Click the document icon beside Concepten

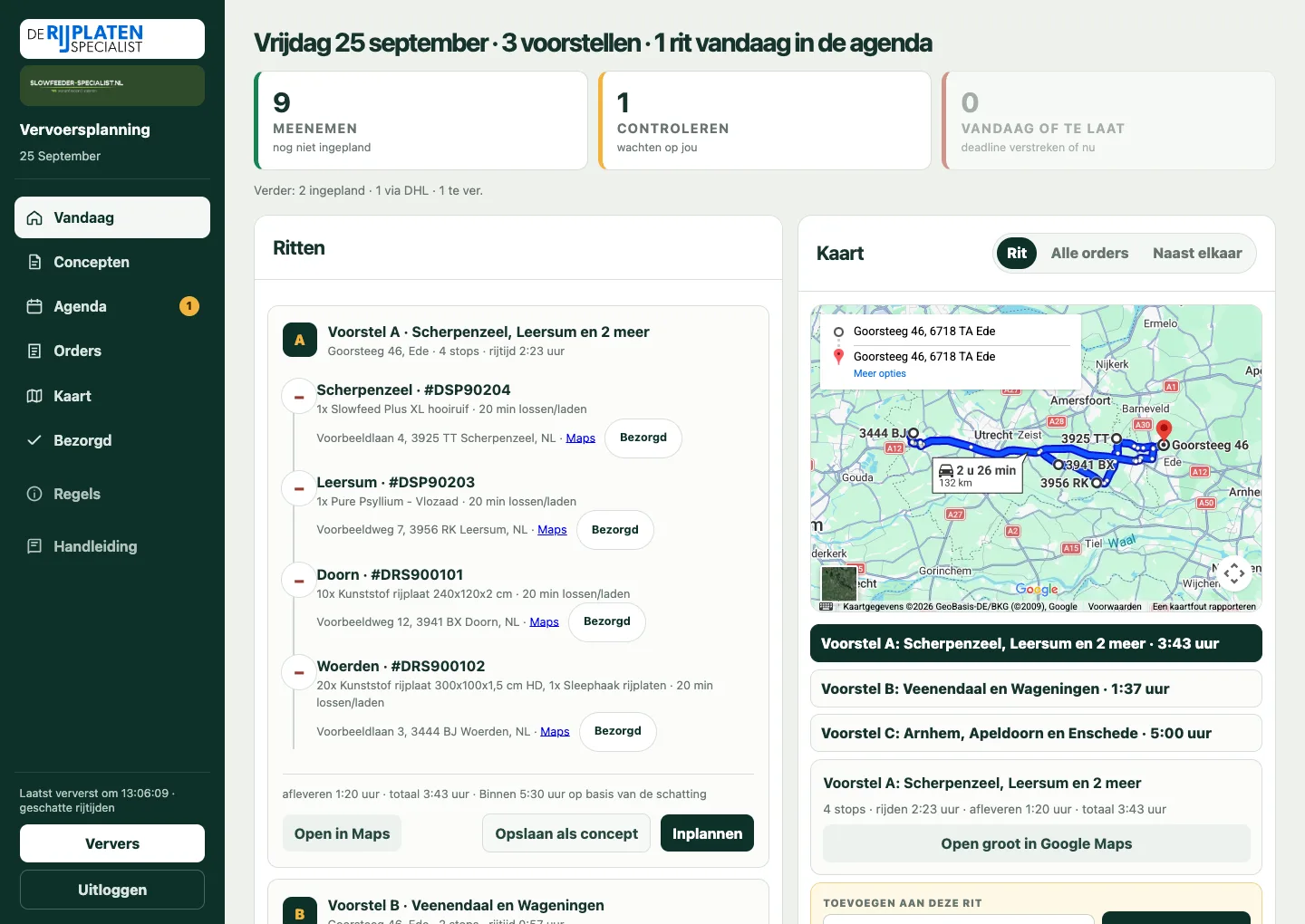point(34,262)
